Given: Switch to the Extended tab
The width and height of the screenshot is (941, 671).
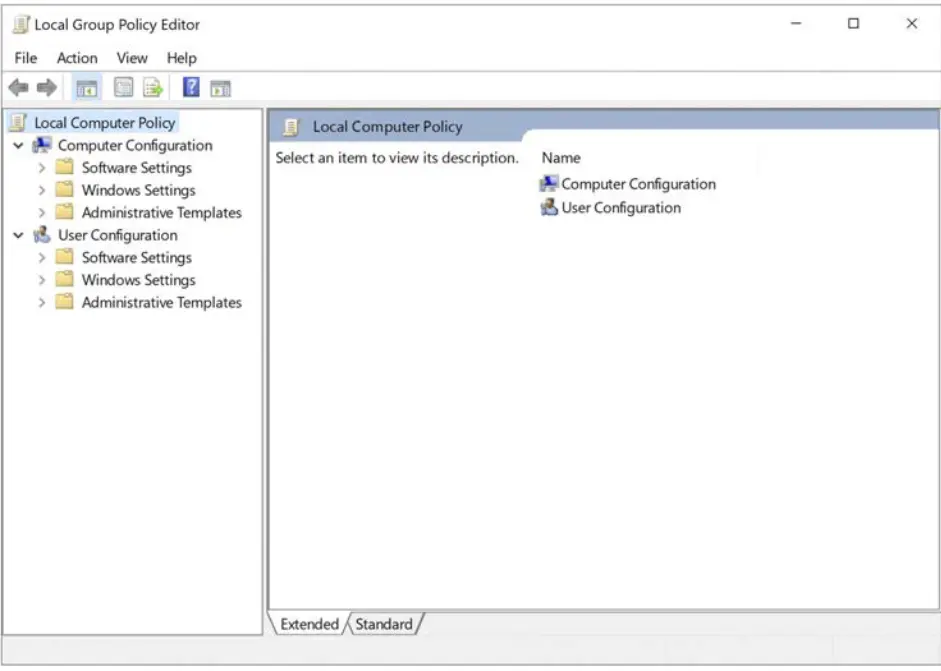Looking at the screenshot, I should coord(309,624).
